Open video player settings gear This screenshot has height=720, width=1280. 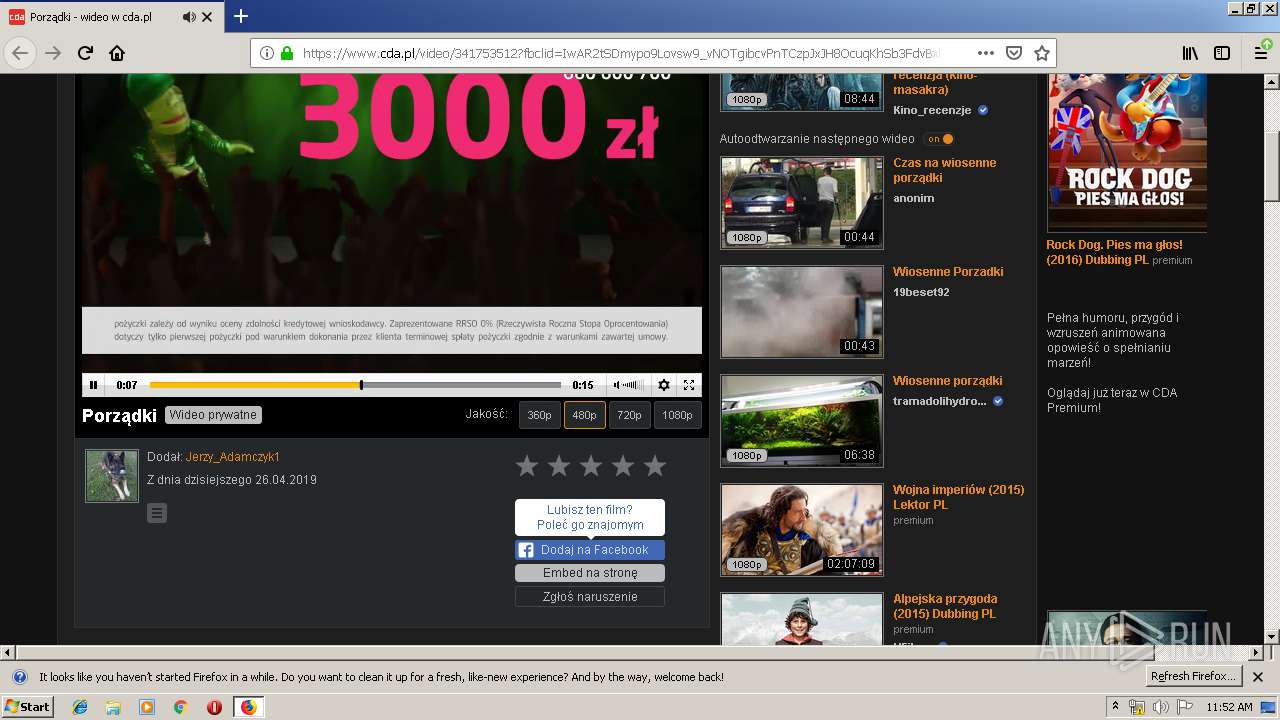(x=663, y=385)
